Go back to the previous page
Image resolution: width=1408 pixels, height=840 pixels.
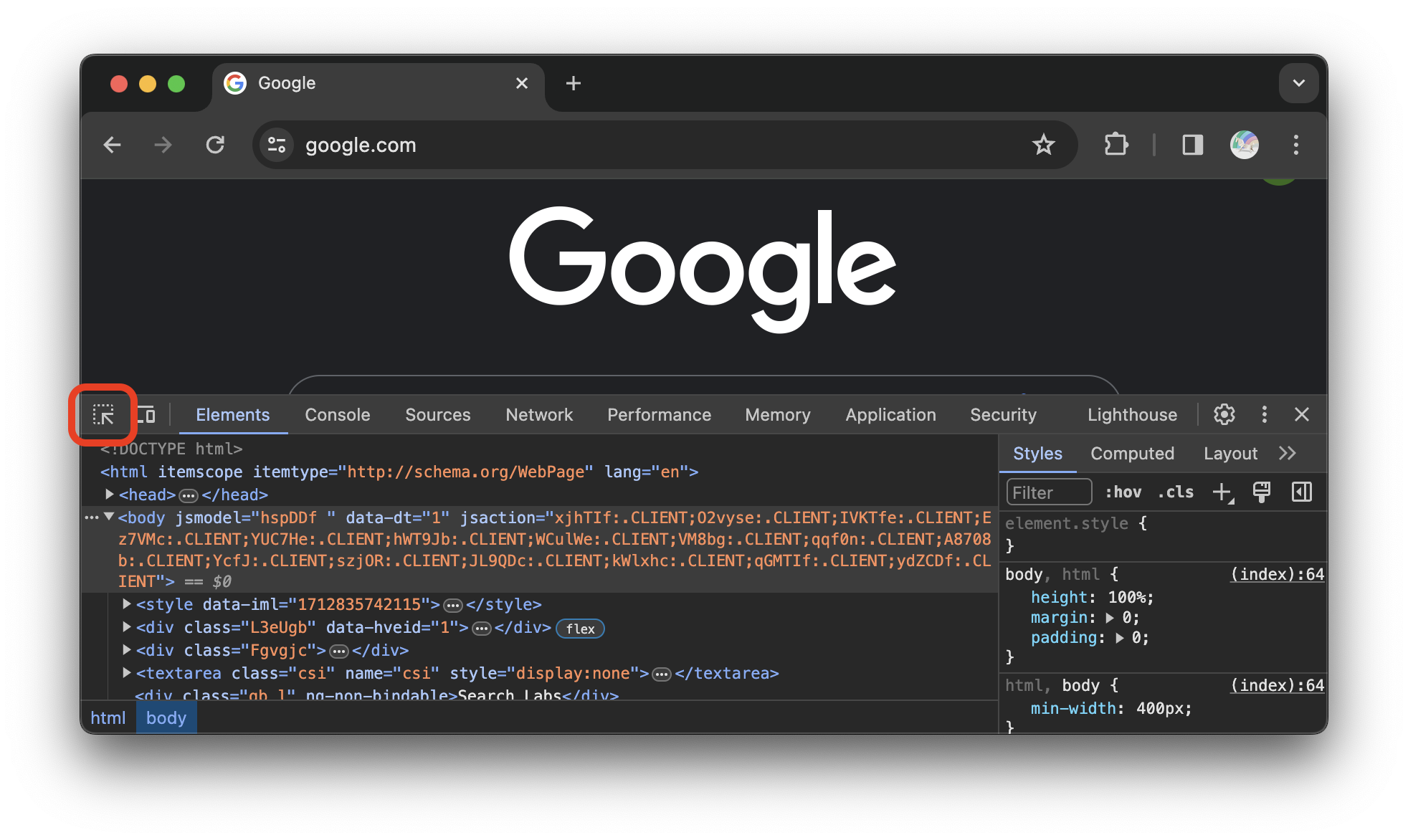tap(113, 145)
